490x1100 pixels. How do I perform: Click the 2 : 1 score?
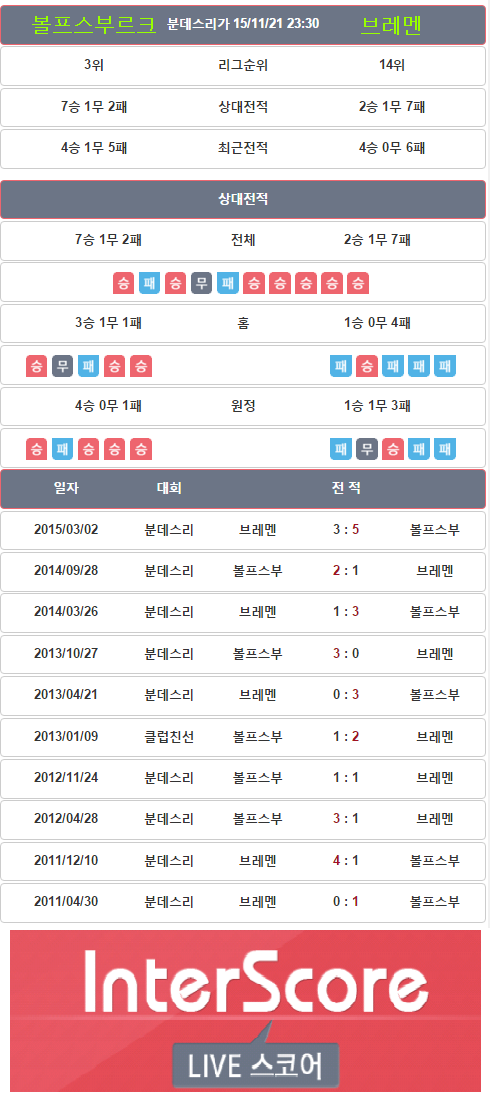(x=346, y=571)
